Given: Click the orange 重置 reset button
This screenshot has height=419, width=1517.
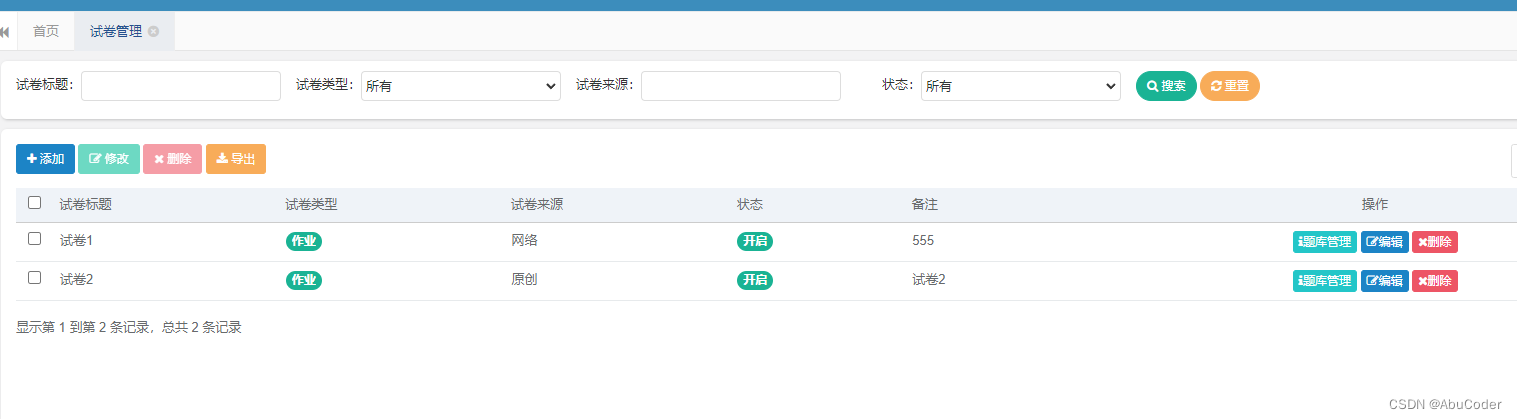Looking at the screenshot, I should click(x=1230, y=86).
